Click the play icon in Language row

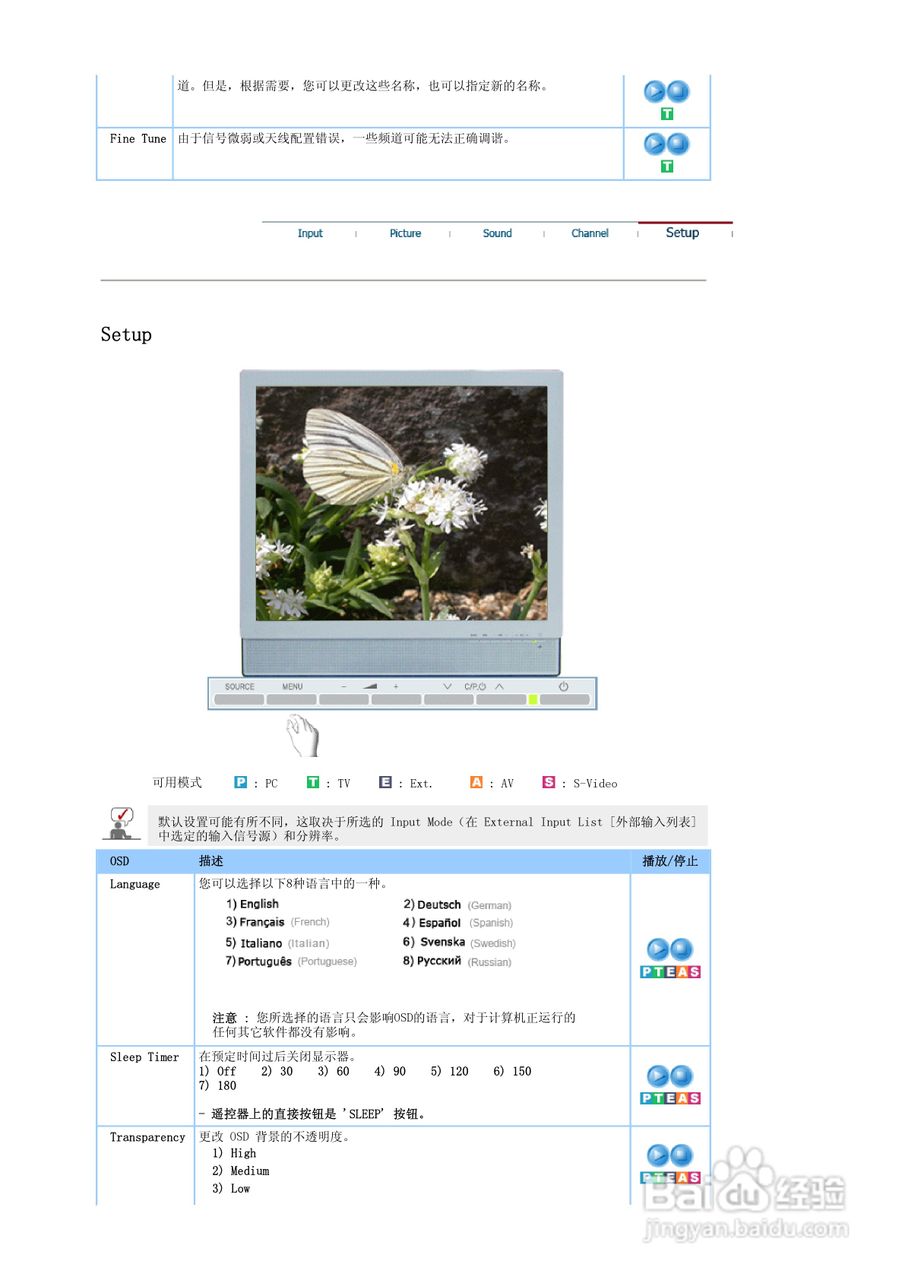coord(658,949)
